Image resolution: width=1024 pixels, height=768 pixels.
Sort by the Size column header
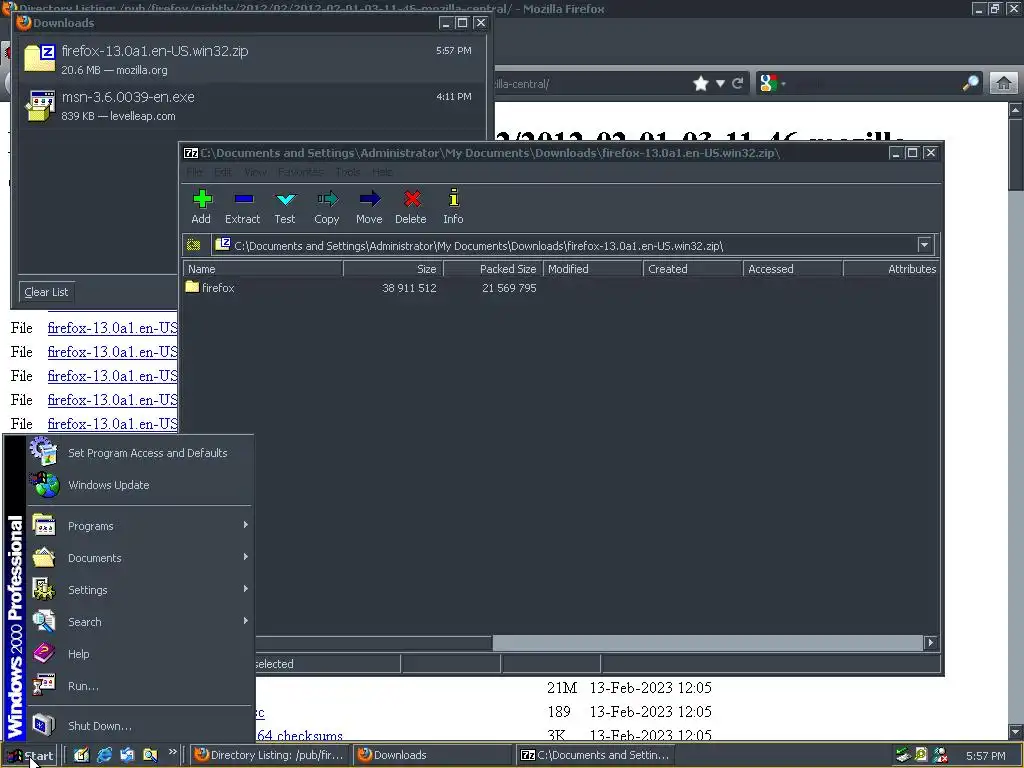pos(393,268)
